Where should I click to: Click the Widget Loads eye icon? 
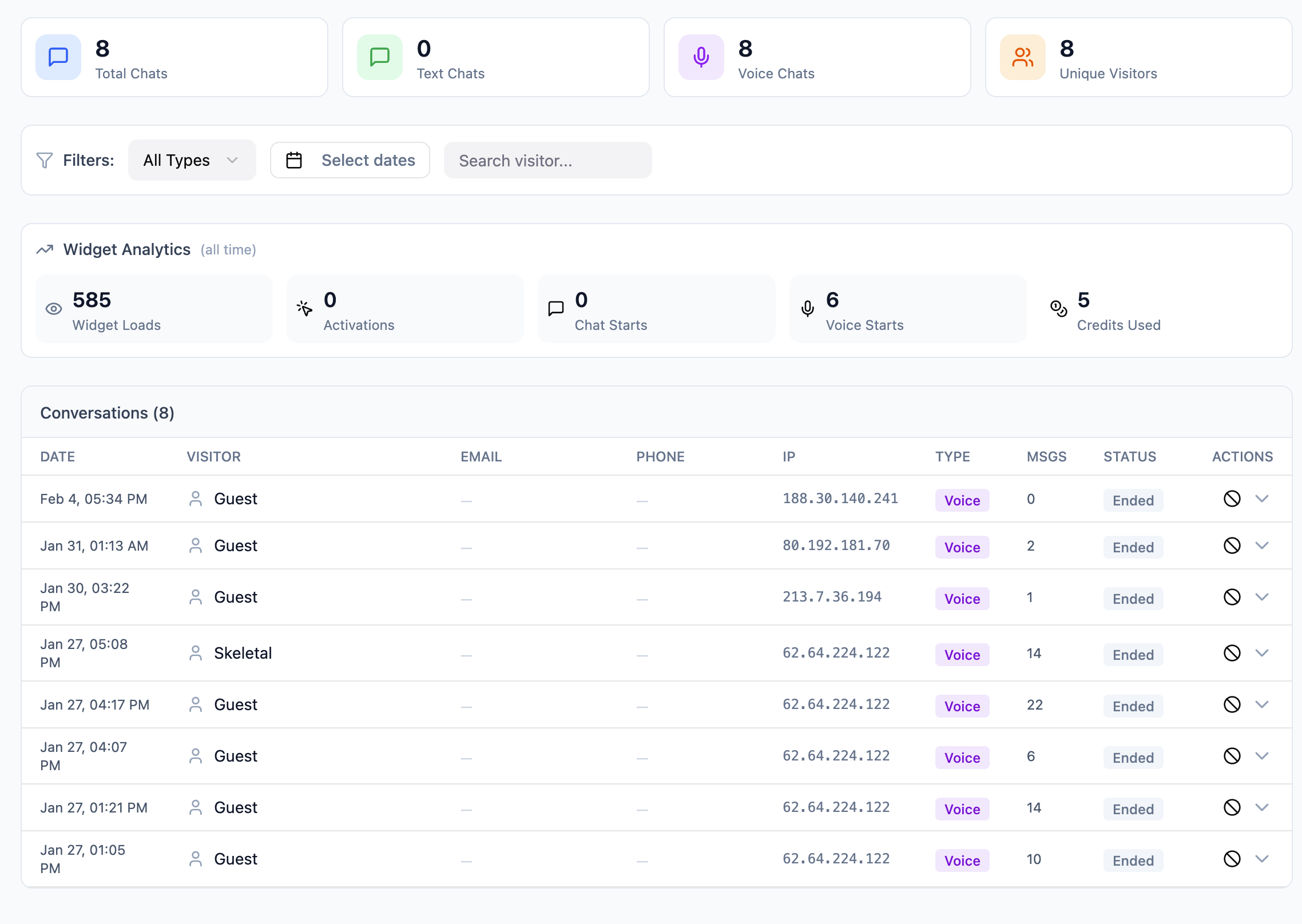[x=54, y=308]
